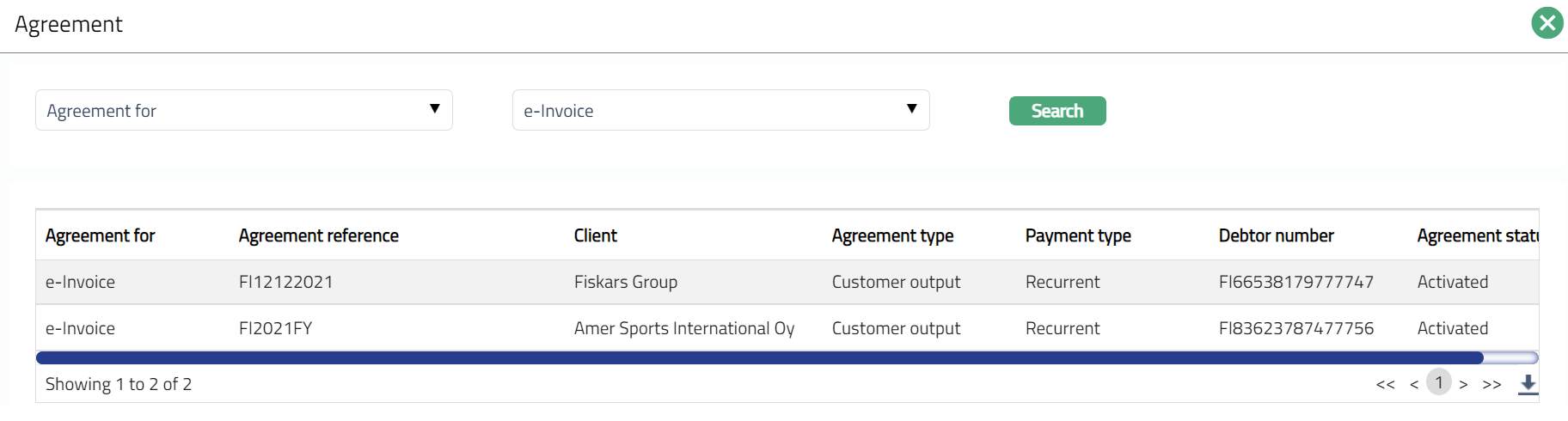Jump to the last results page
The height and width of the screenshot is (421, 1568).
point(1491,384)
